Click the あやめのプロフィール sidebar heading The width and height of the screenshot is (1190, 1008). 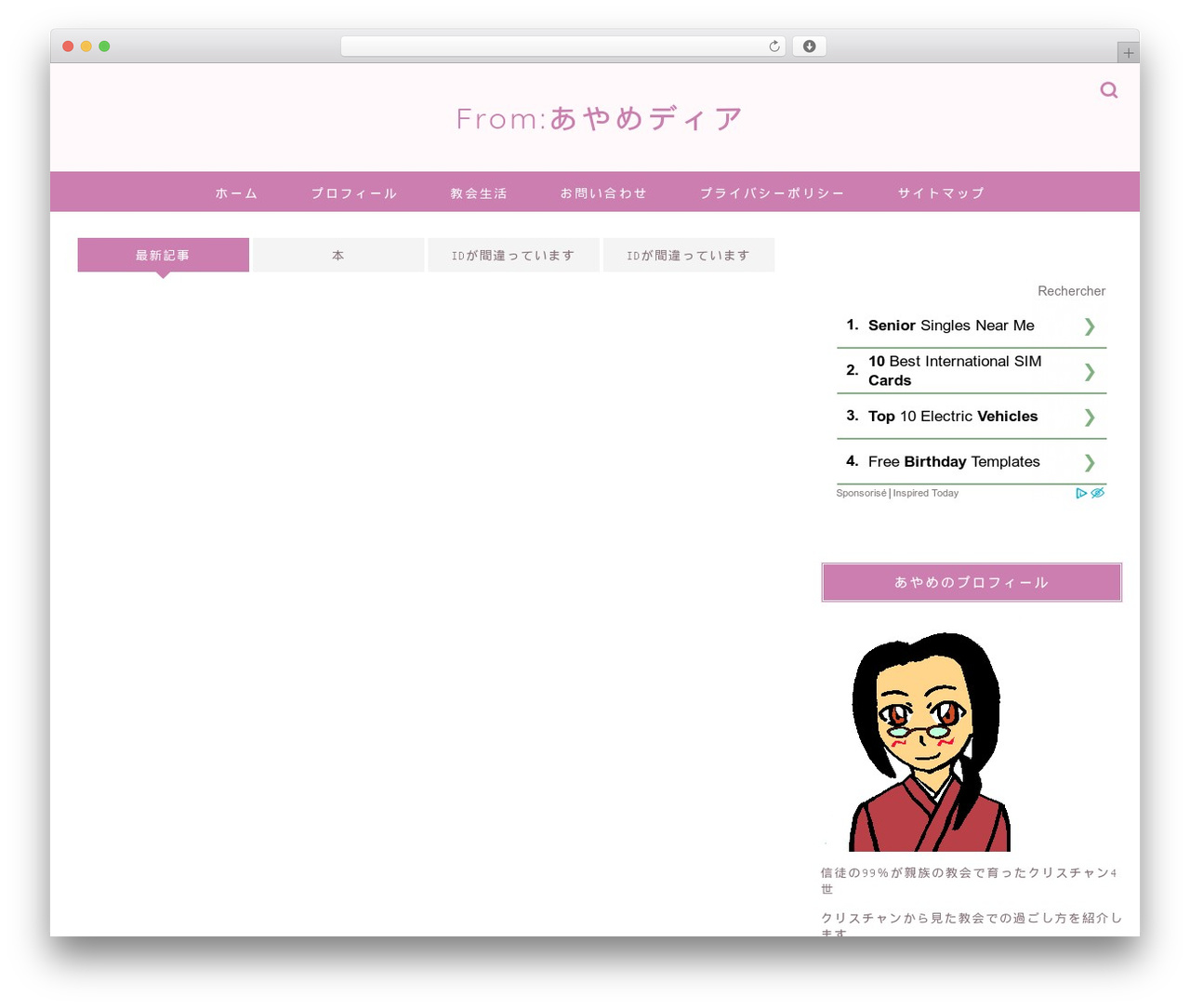coord(972,582)
